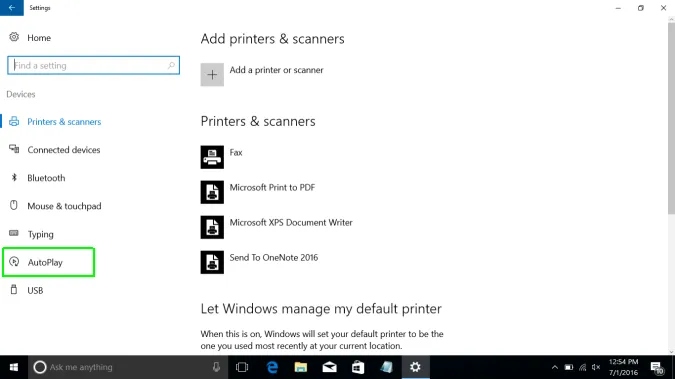Click the search magnifier icon in Find a setting
This screenshot has width=675, height=379.
click(x=171, y=65)
